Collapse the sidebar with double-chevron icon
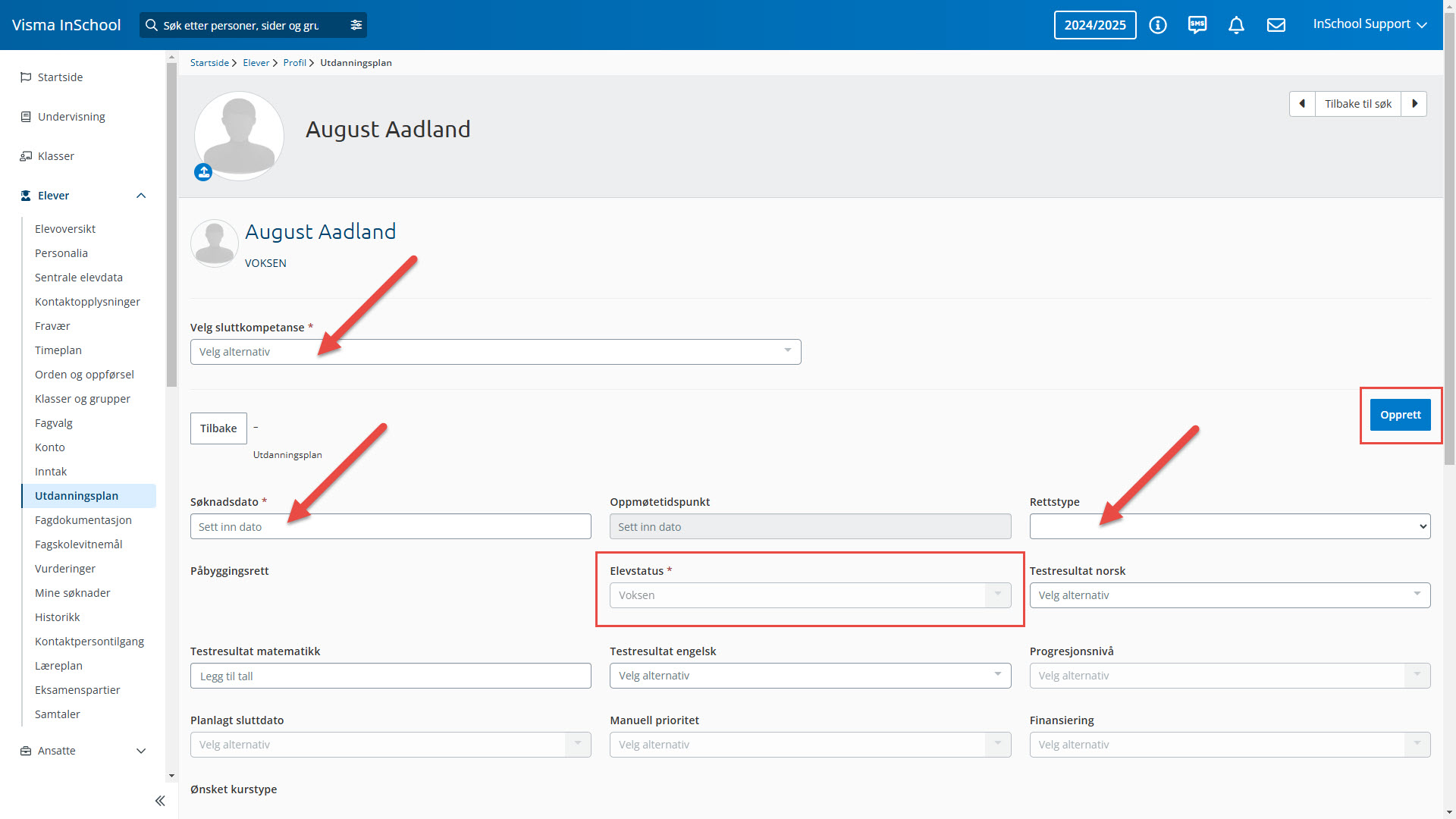Image resolution: width=1456 pixels, height=819 pixels. click(160, 801)
